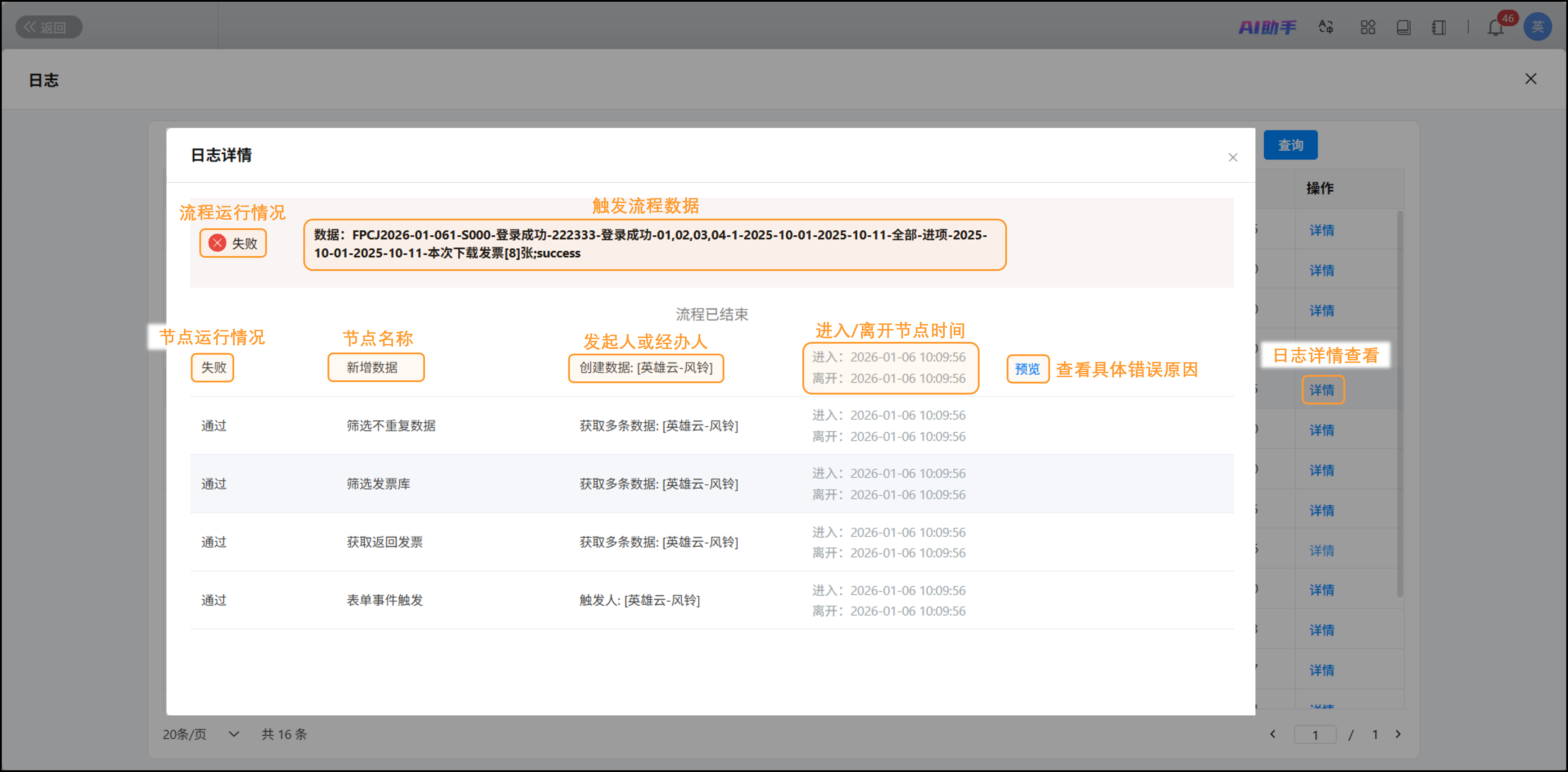Click the log table vertical scrollbar

1399,402
